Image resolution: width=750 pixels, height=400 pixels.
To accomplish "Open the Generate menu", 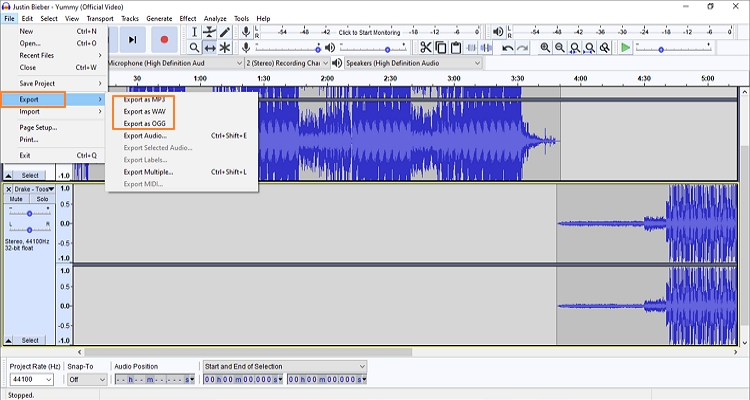I will (x=159, y=19).
